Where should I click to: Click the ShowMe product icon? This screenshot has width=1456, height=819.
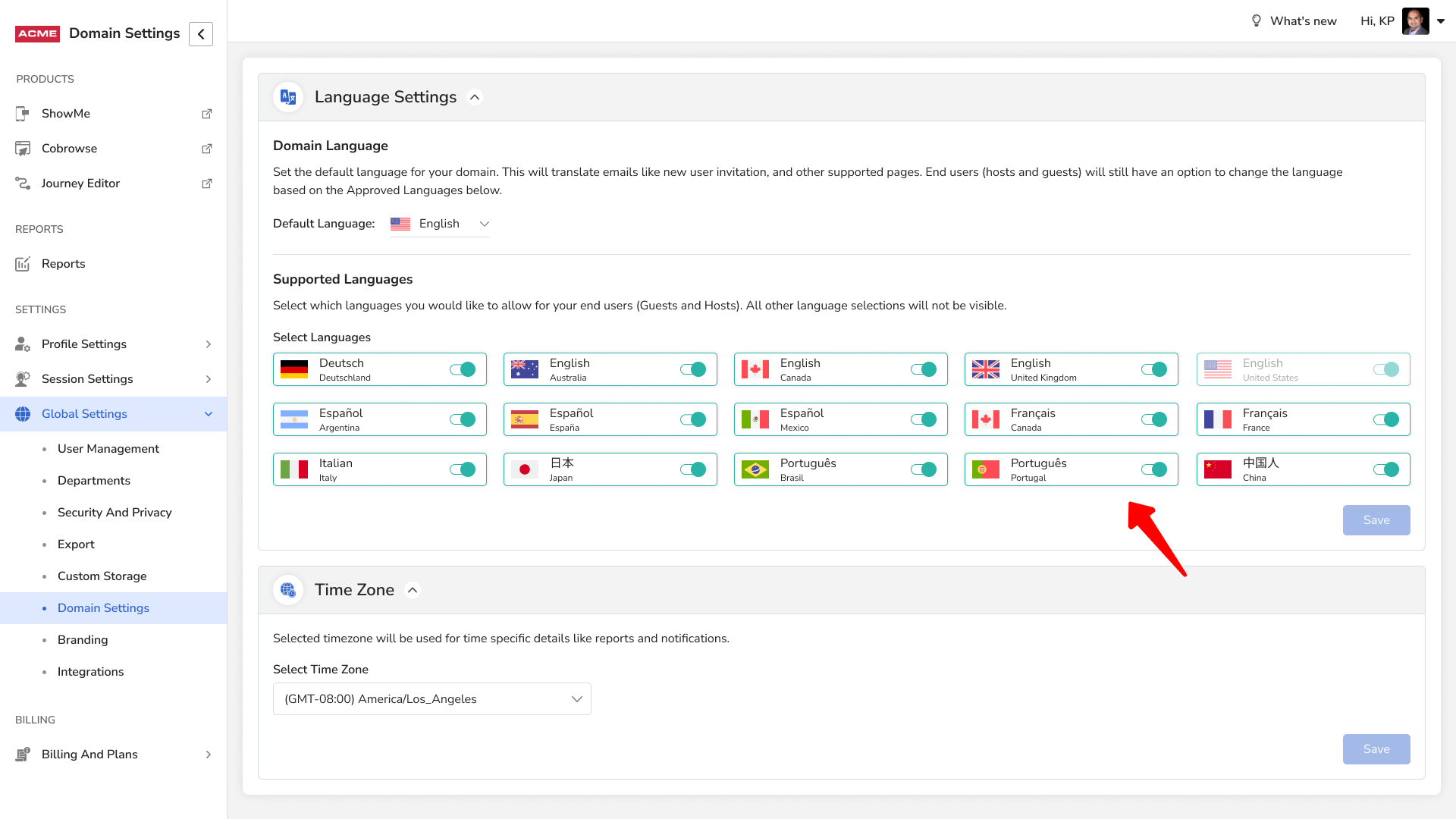click(x=23, y=114)
